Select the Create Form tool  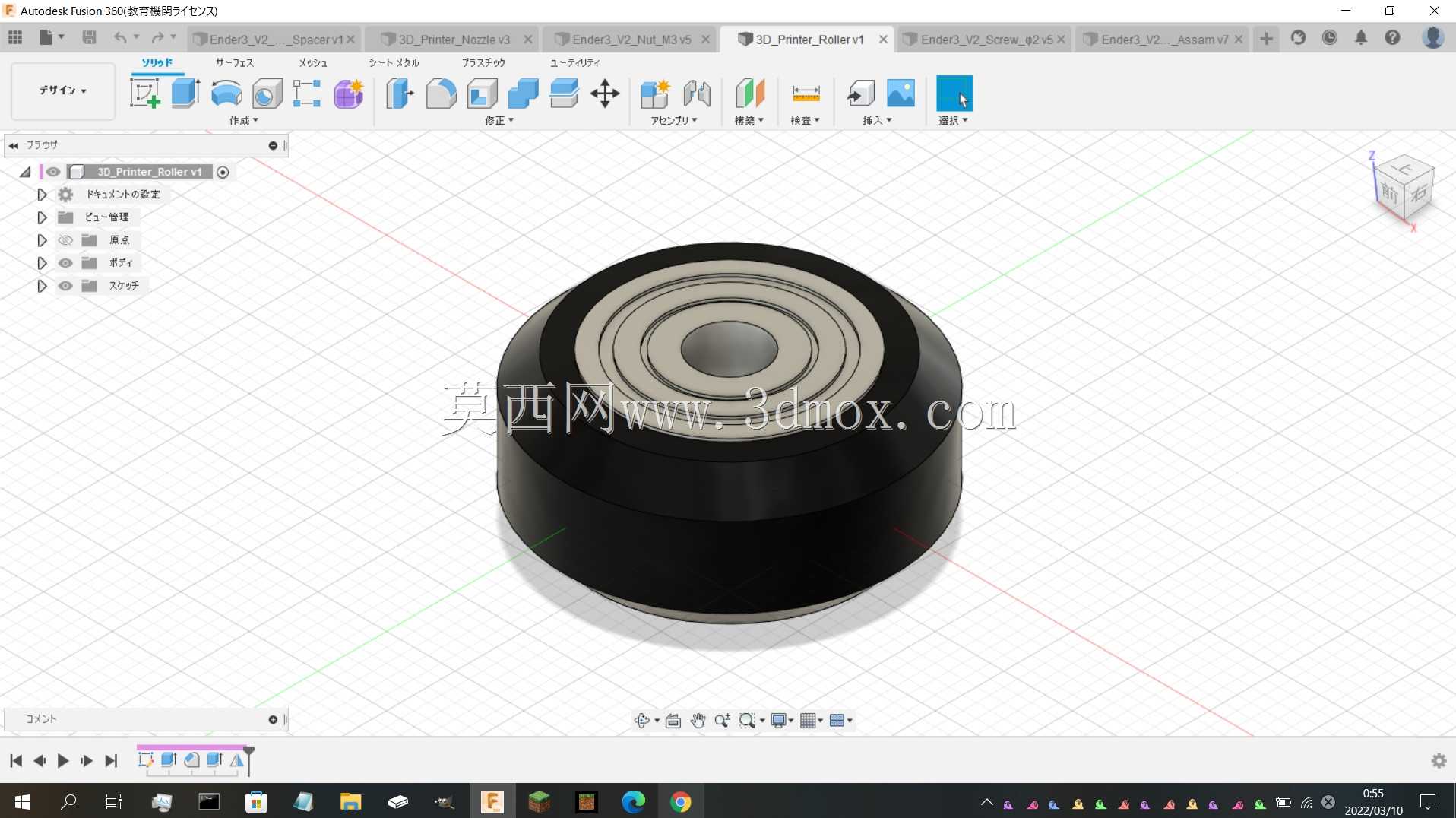click(349, 94)
